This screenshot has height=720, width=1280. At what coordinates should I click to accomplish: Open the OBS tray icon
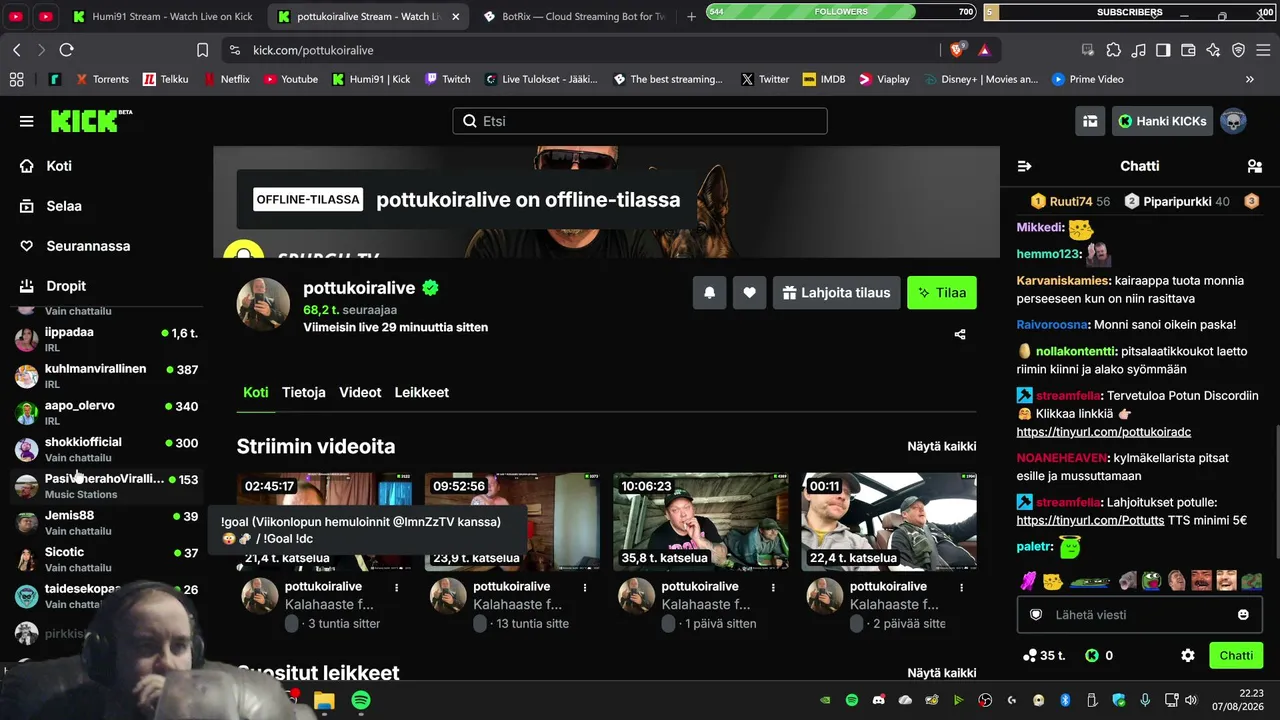point(985,700)
